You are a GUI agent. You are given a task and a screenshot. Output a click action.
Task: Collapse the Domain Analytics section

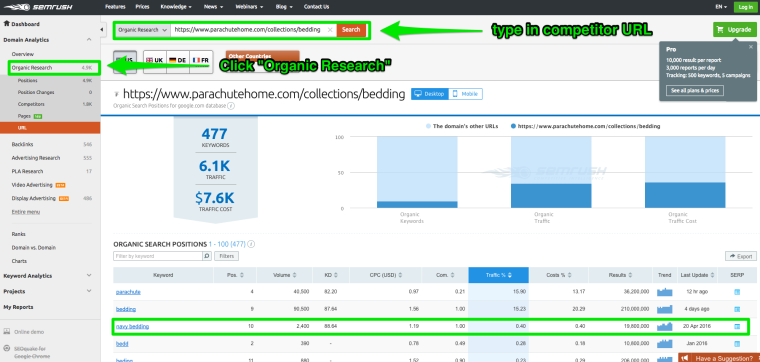coord(89,40)
